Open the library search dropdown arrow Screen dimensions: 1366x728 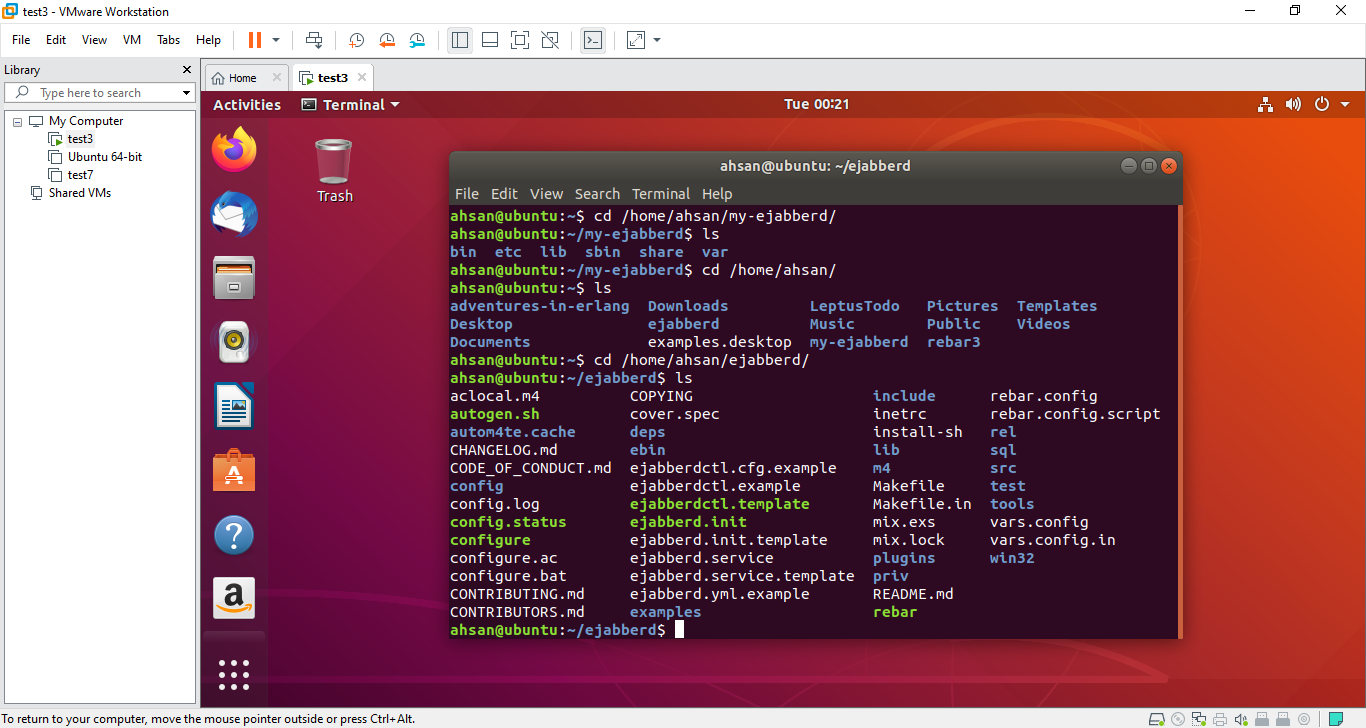[x=186, y=93]
